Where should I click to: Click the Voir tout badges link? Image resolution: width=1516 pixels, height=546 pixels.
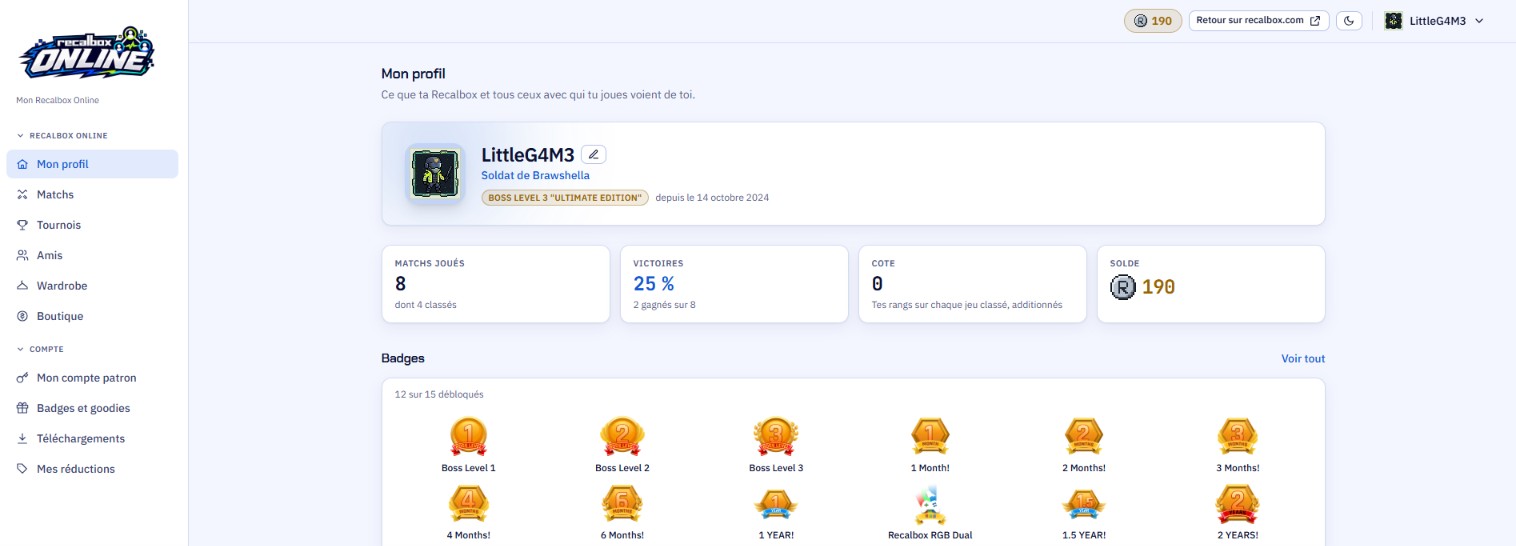pyautogui.click(x=1303, y=358)
